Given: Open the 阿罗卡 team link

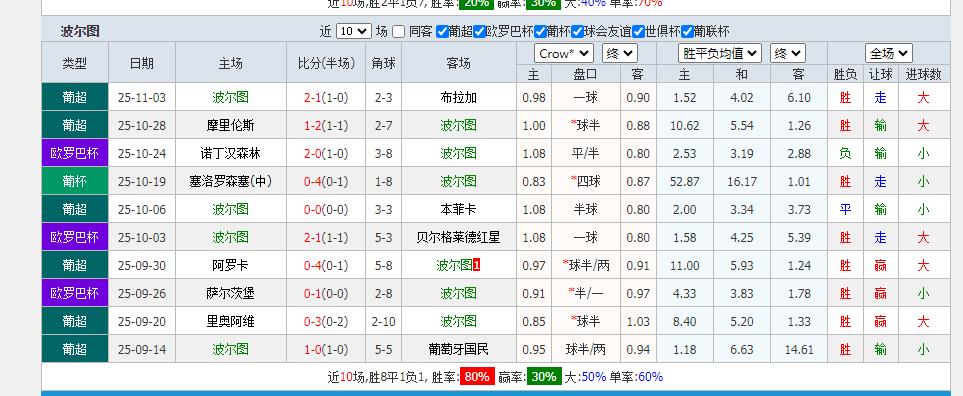Looking at the screenshot, I should (x=230, y=265).
